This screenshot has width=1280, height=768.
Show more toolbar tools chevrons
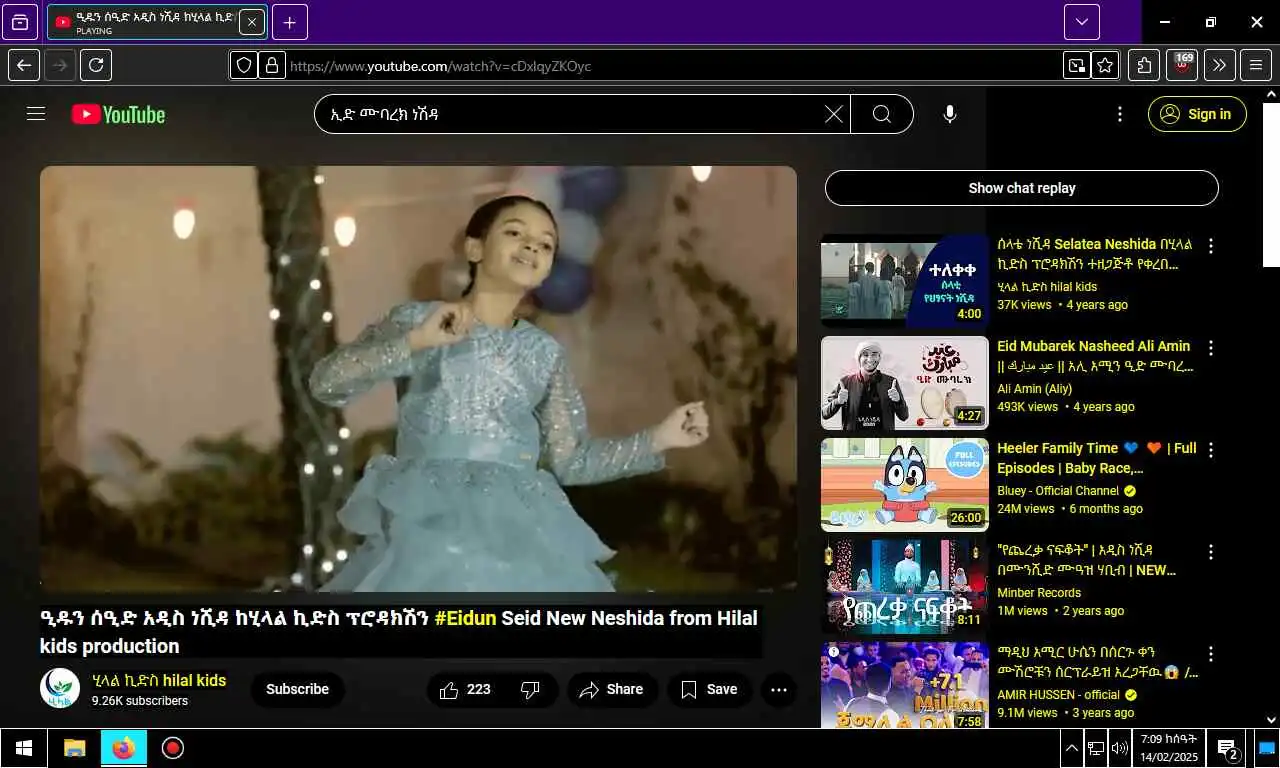coord(1219,66)
